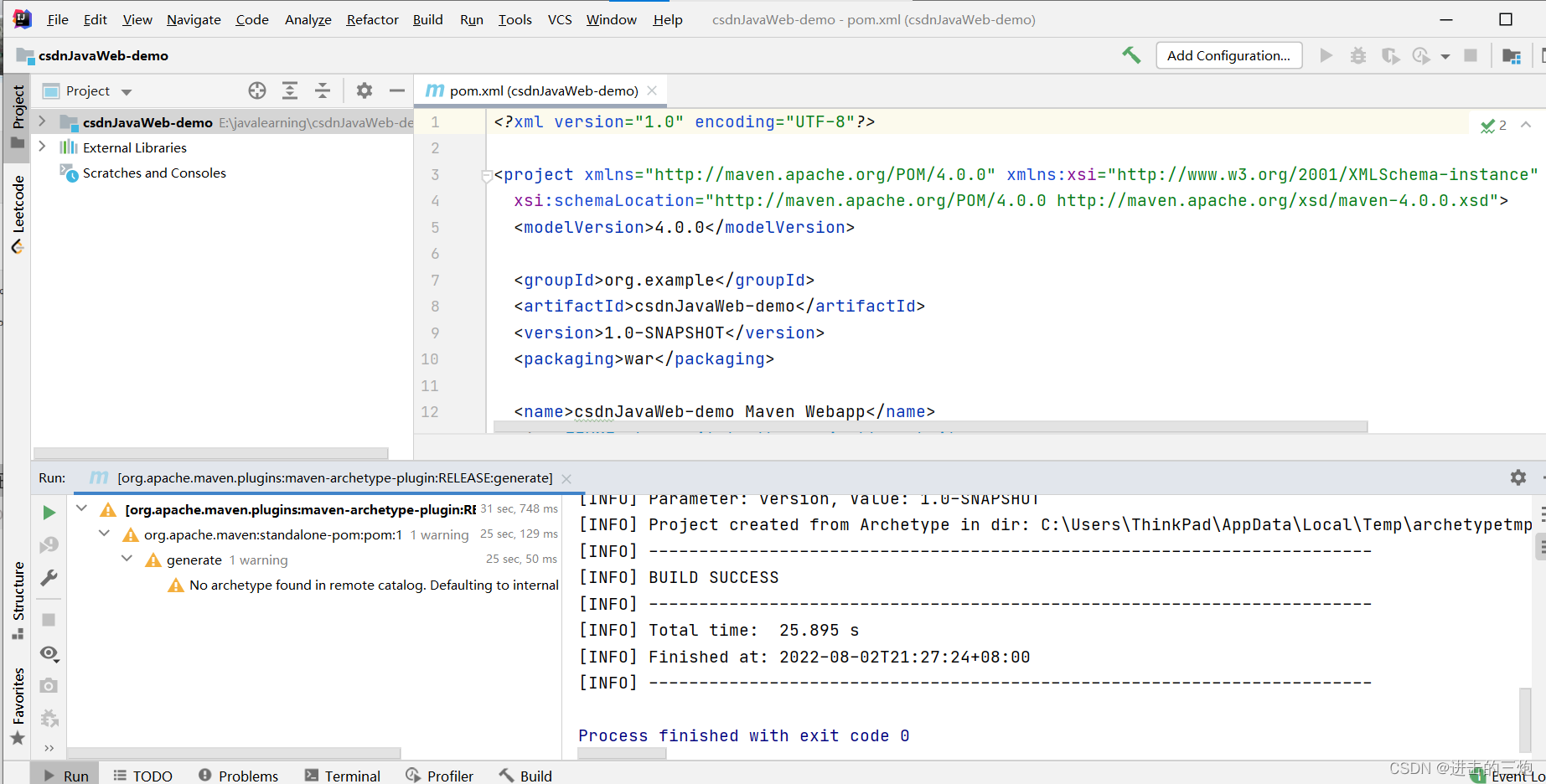Open the File menu
The height and width of the screenshot is (784, 1546).
[58, 19]
